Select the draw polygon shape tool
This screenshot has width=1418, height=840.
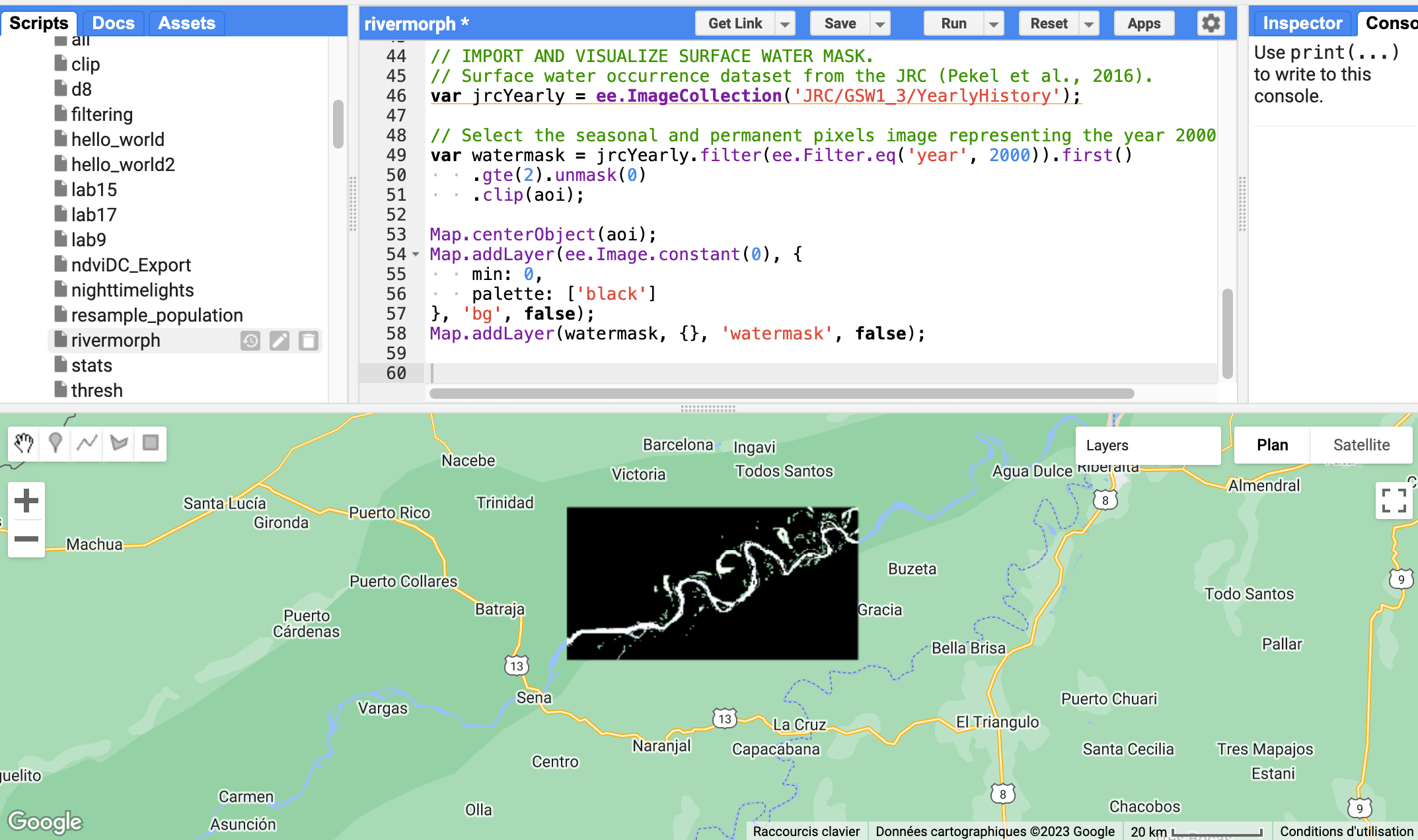[119, 443]
